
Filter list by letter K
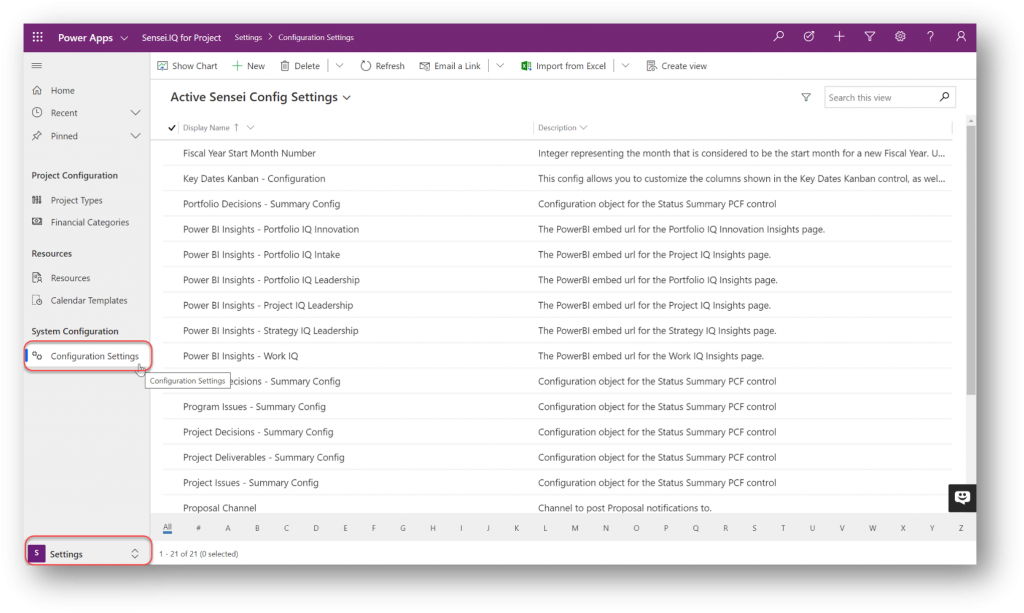(517, 528)
